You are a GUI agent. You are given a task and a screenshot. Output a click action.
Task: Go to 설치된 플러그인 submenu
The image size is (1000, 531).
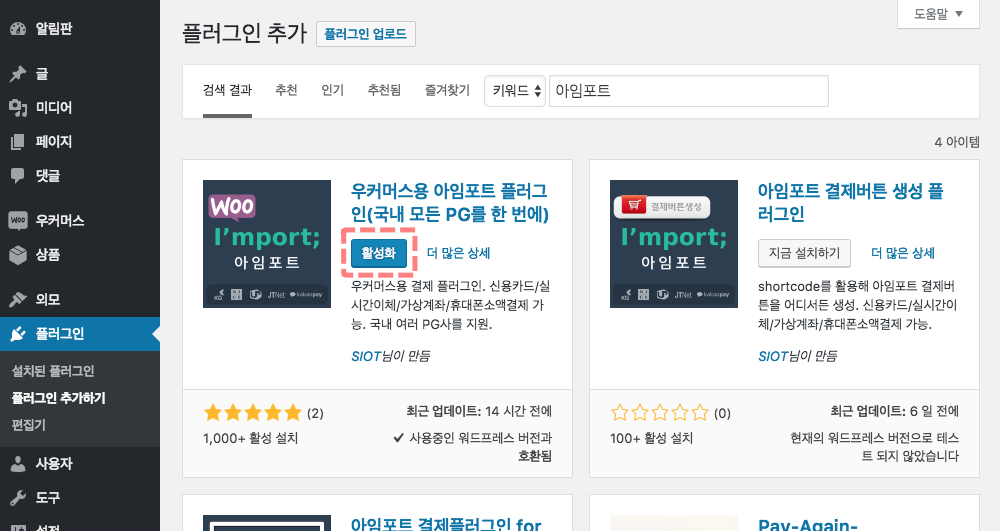tap(53, 371)
